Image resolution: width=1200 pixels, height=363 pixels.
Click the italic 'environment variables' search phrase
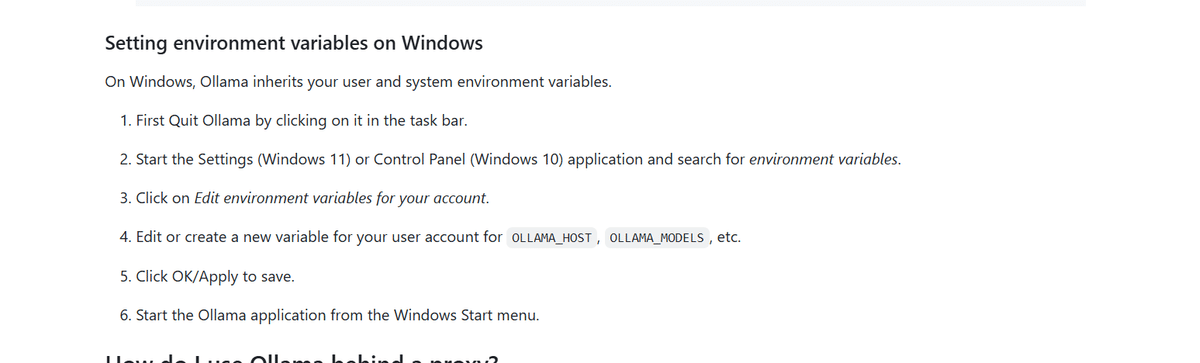click(x=824, y=159)
